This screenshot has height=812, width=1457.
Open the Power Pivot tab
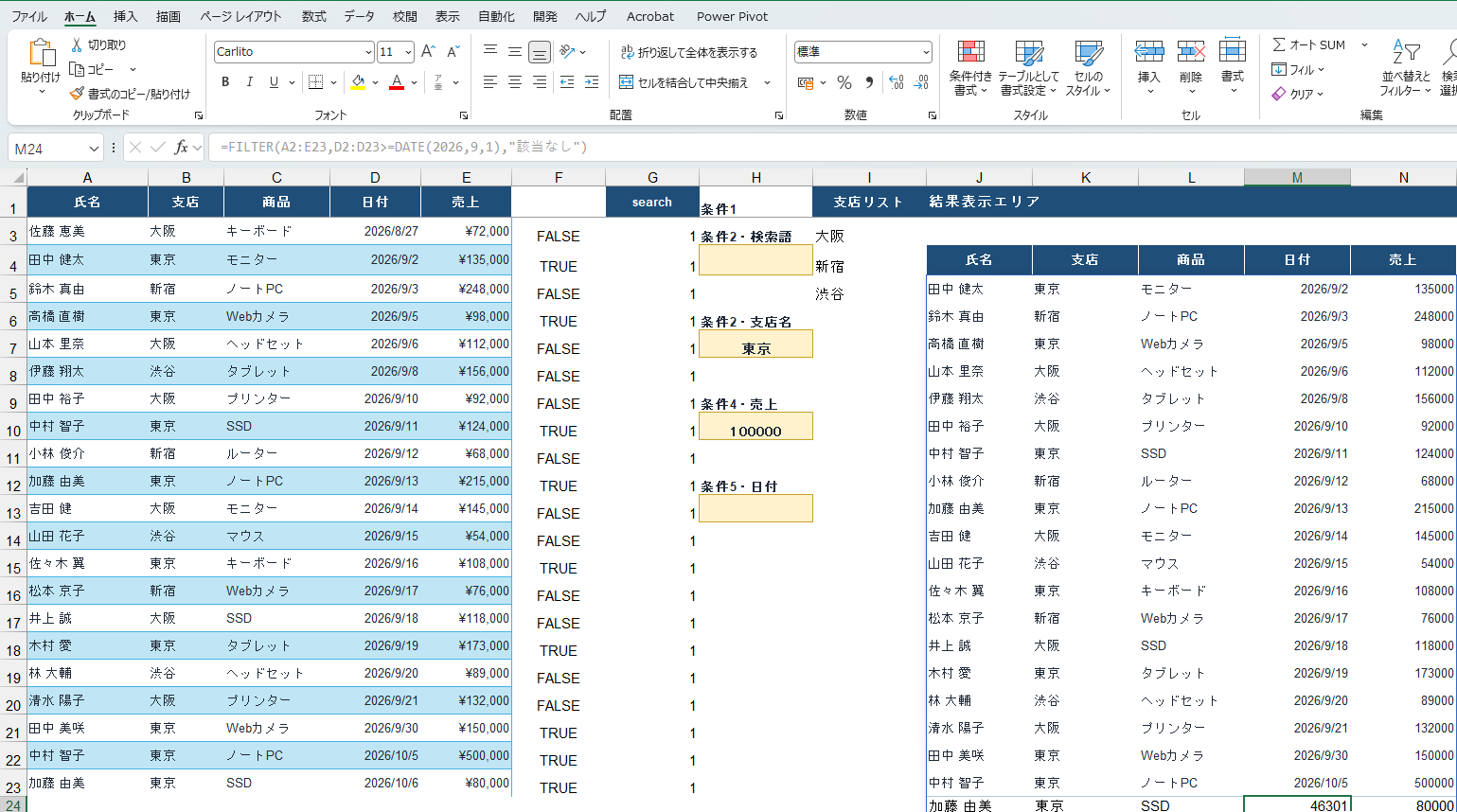[732, 16]
